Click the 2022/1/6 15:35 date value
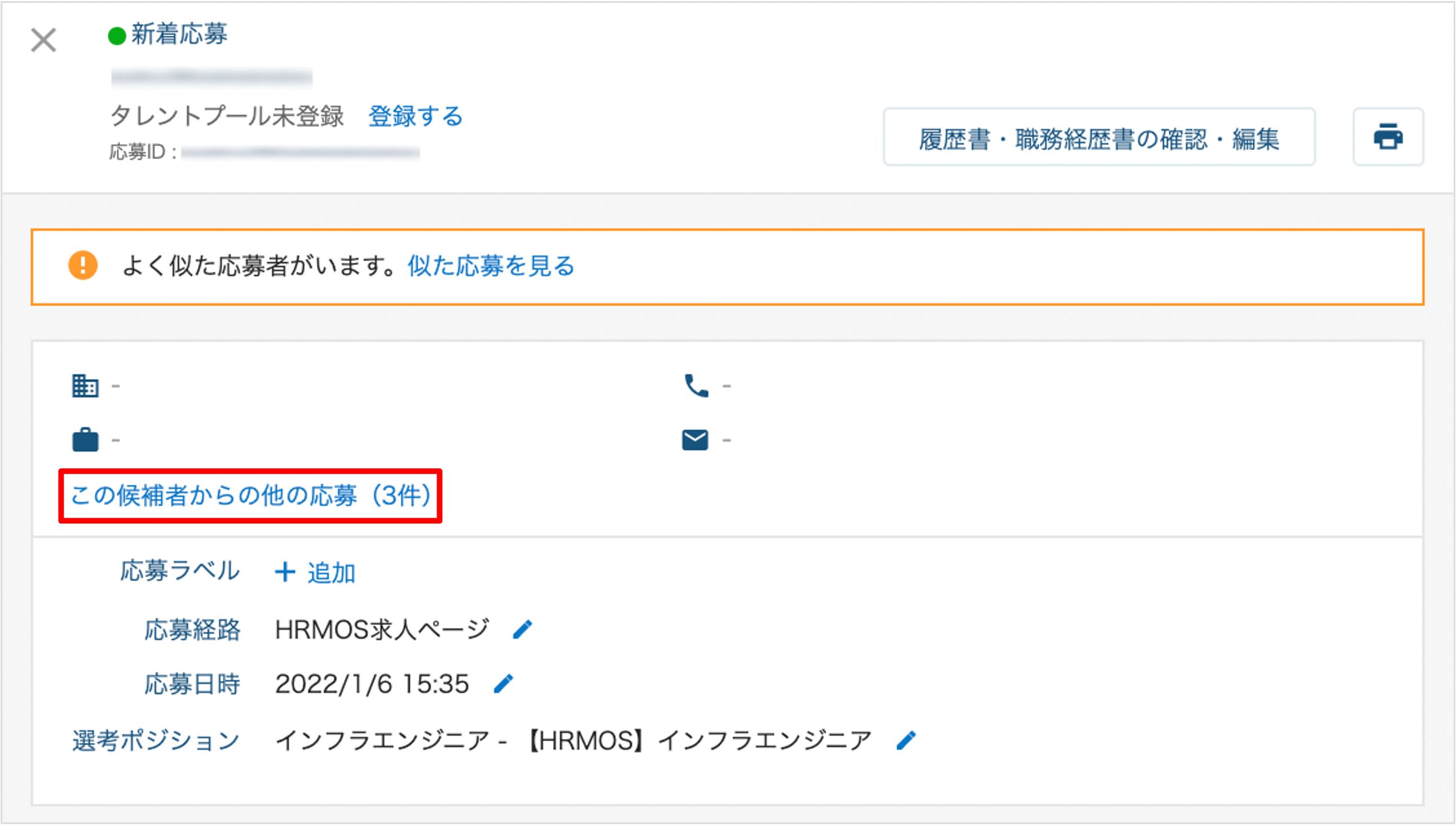This screenshot has height=826, width=1456. 372,683
